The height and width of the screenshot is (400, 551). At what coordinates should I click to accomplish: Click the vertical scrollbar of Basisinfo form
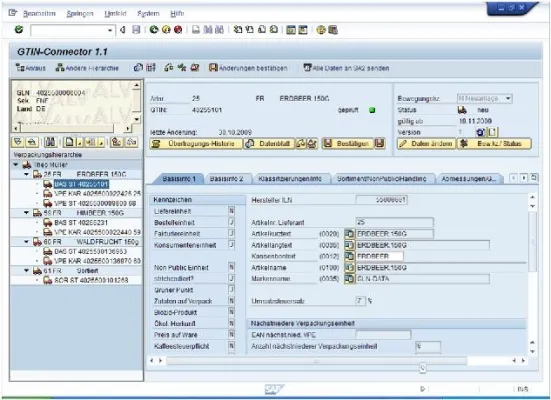[533, 241]
